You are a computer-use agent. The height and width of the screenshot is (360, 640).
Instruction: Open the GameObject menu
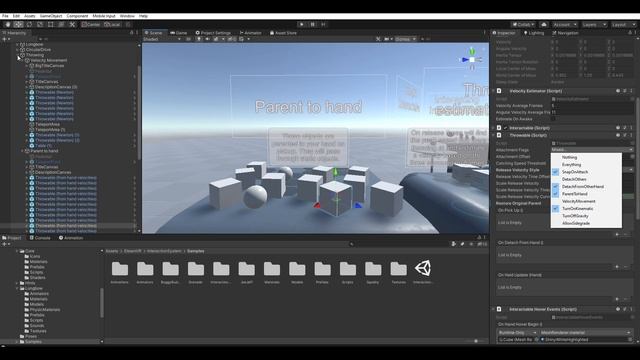point(51,16)
